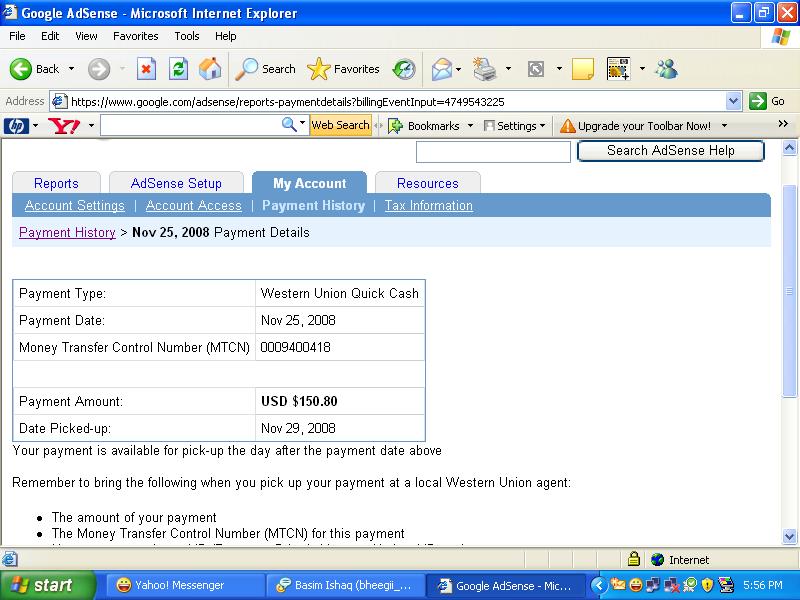Open the Yahoo! logo dropdown arrow
Image resolution: width=800 pixels, height=600 pixels.
[x=91, y=126]
